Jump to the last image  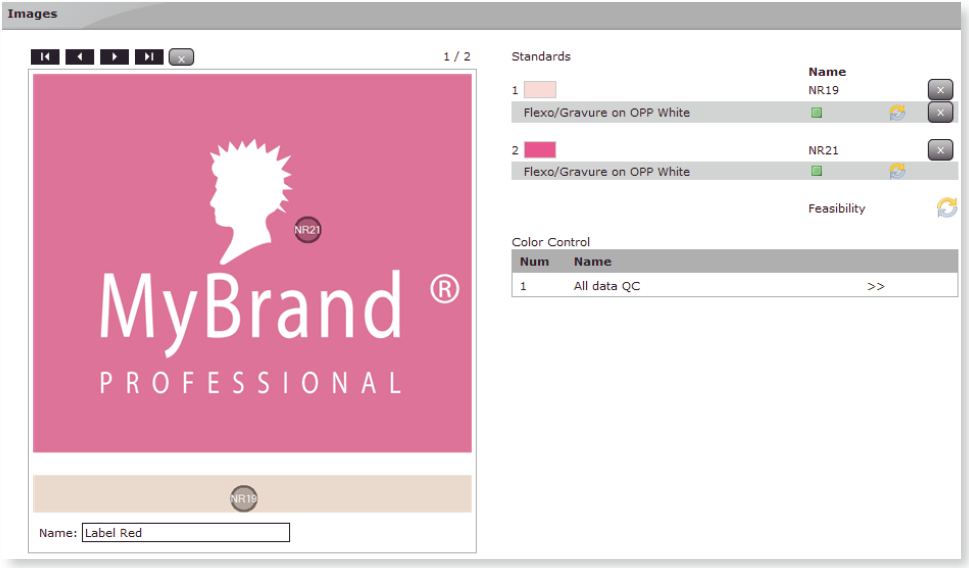(149, 57)
